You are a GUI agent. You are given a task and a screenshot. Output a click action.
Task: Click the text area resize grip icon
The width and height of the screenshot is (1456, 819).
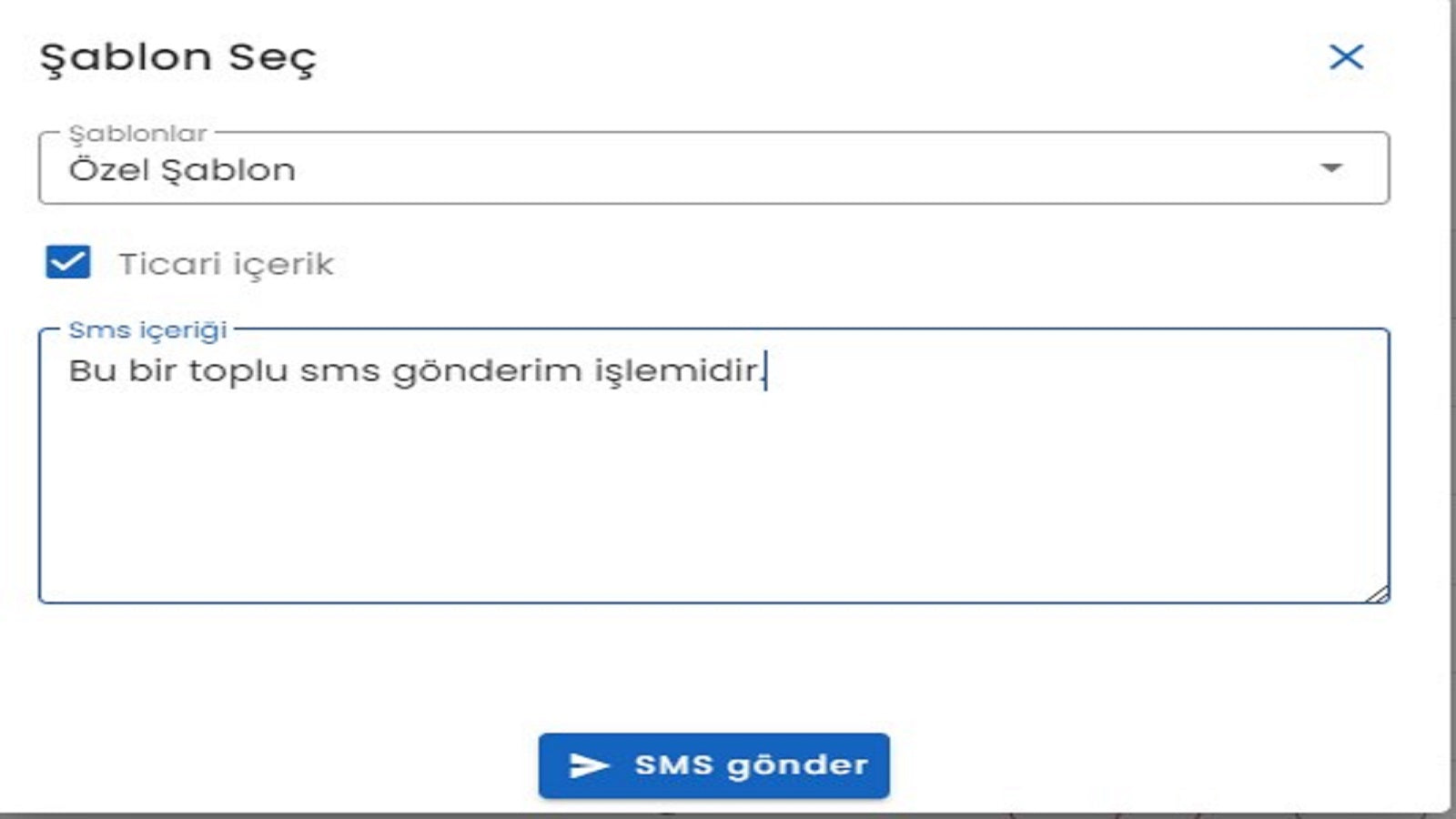(1377, 593)
